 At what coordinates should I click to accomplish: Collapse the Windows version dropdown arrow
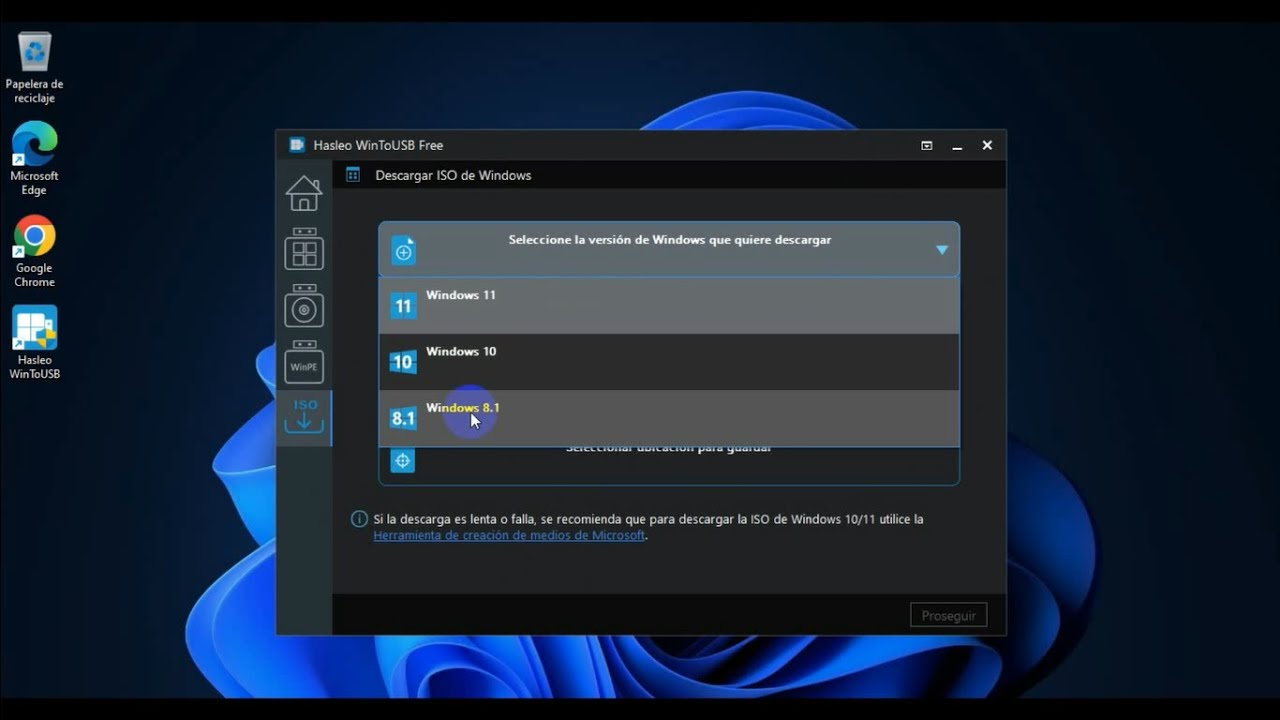click(x=941, y=250)
